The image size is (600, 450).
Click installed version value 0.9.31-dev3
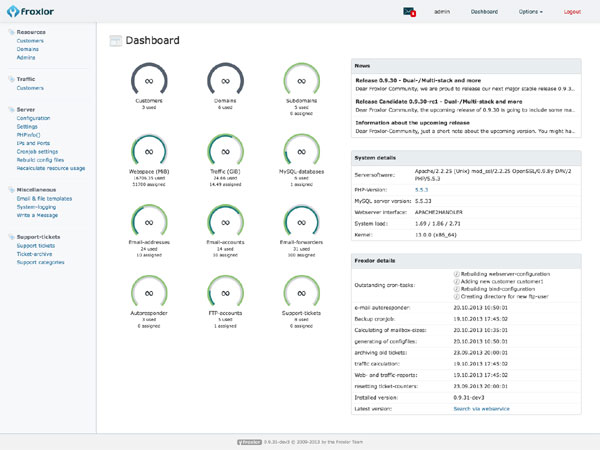click(469, 398)
